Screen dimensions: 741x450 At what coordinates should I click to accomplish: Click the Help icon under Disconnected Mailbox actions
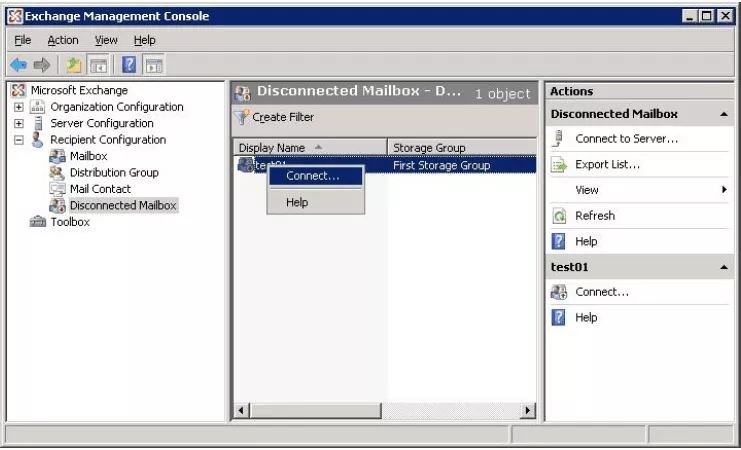(559, 242)
